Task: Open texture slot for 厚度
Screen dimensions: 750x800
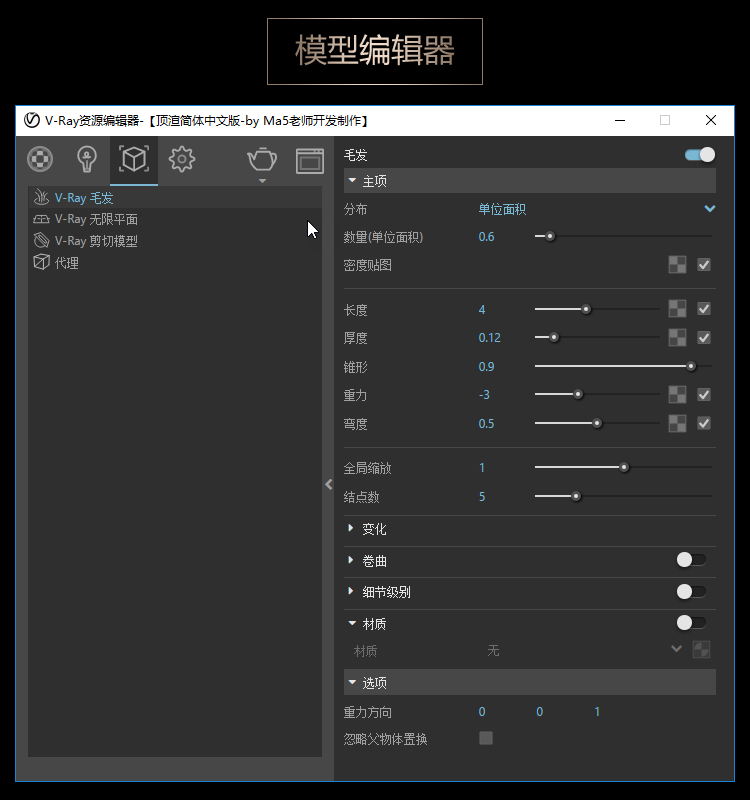Action: click(x=677, y=337)
